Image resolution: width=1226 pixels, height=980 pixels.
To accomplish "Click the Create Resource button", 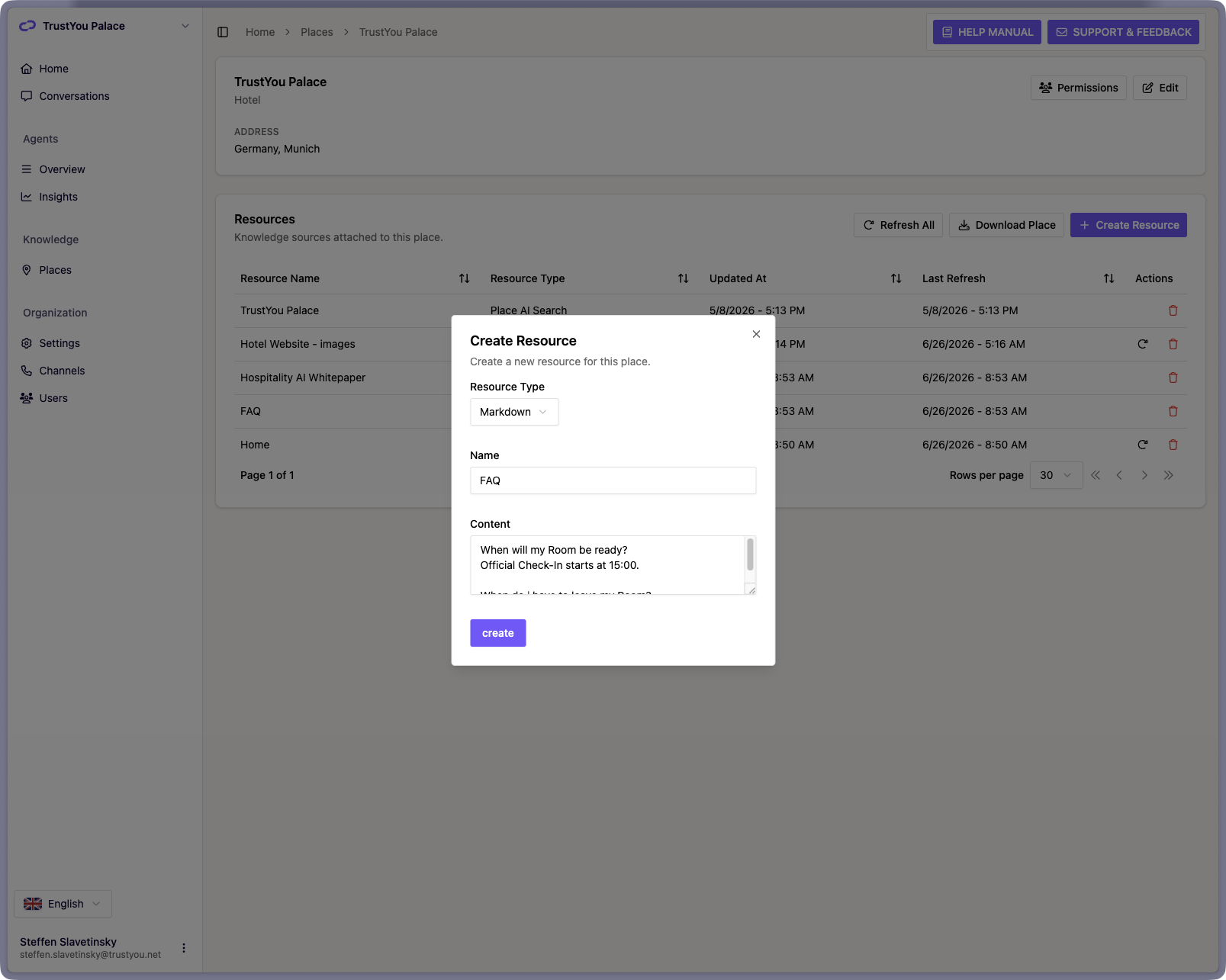I will click(x=1128, y=225).
